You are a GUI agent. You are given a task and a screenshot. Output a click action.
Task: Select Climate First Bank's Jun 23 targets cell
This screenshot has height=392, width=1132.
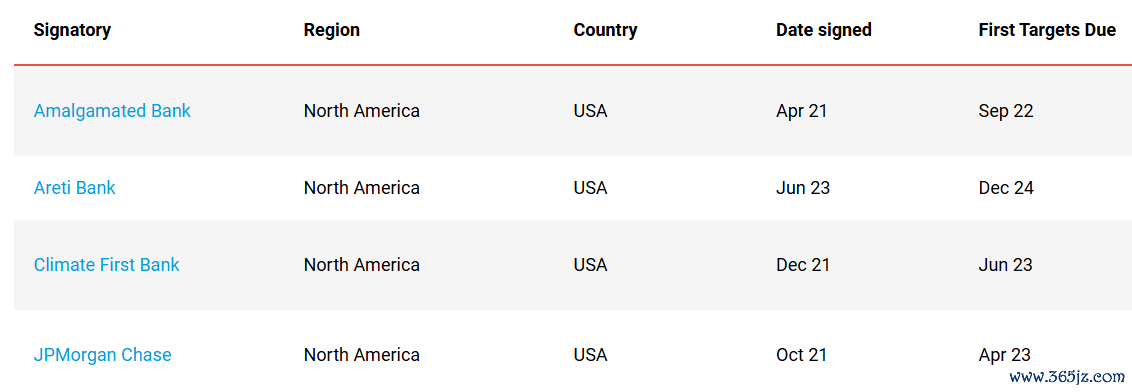(x=1006, y=265)
